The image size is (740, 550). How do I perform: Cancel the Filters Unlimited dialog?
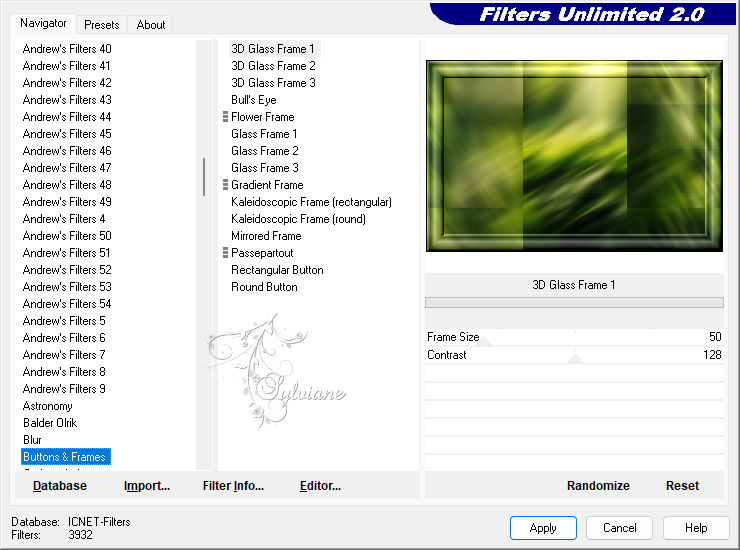(x=620, y=527)
